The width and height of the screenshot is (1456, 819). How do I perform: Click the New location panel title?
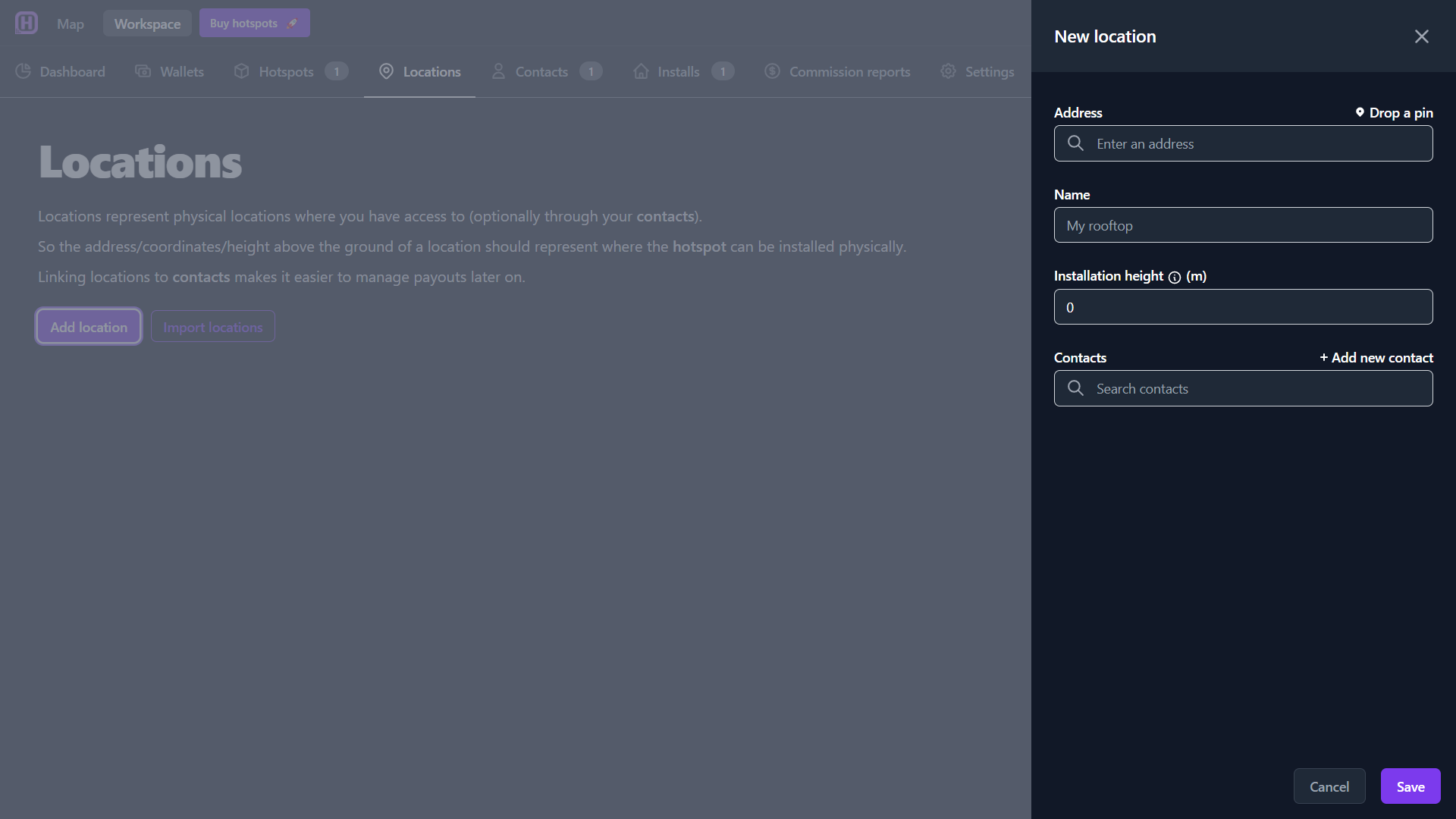coord(1105,36)
